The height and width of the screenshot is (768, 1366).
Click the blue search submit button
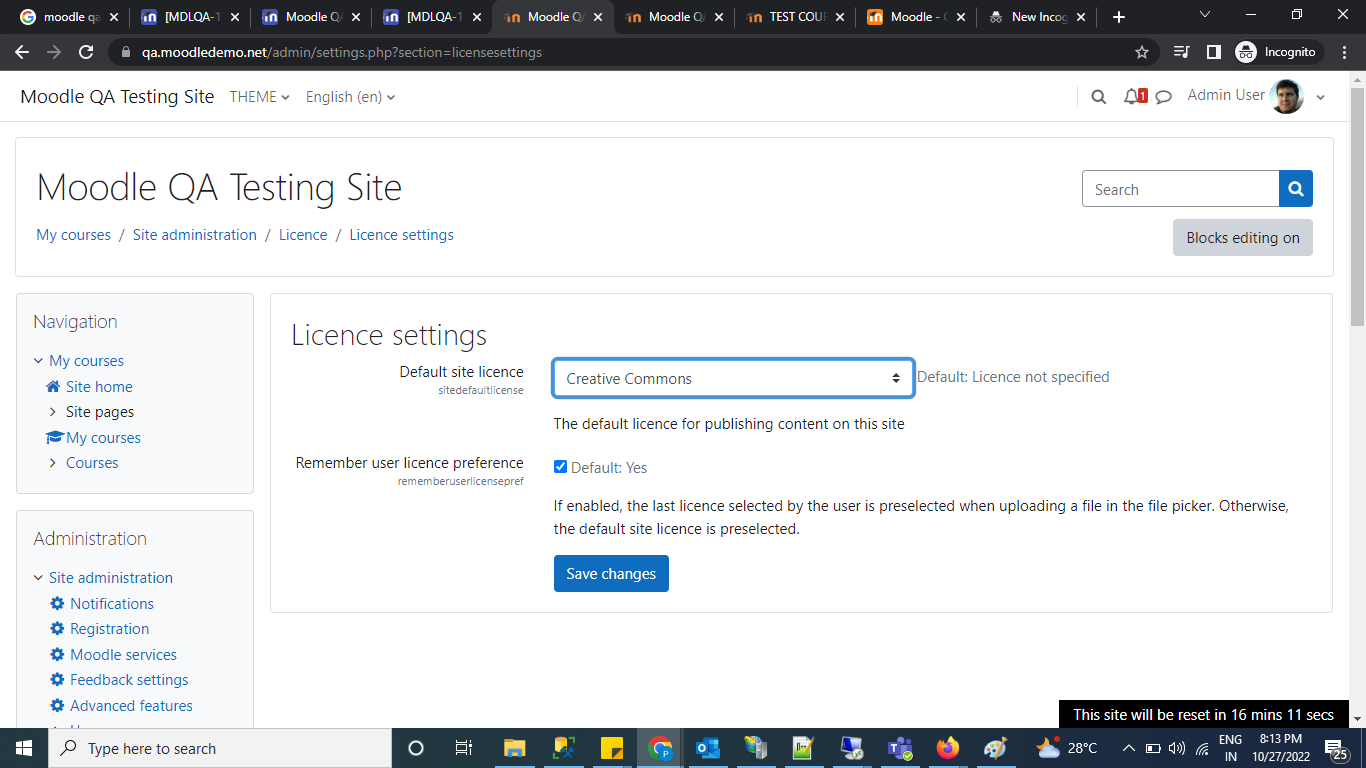tap(1296, 189)
